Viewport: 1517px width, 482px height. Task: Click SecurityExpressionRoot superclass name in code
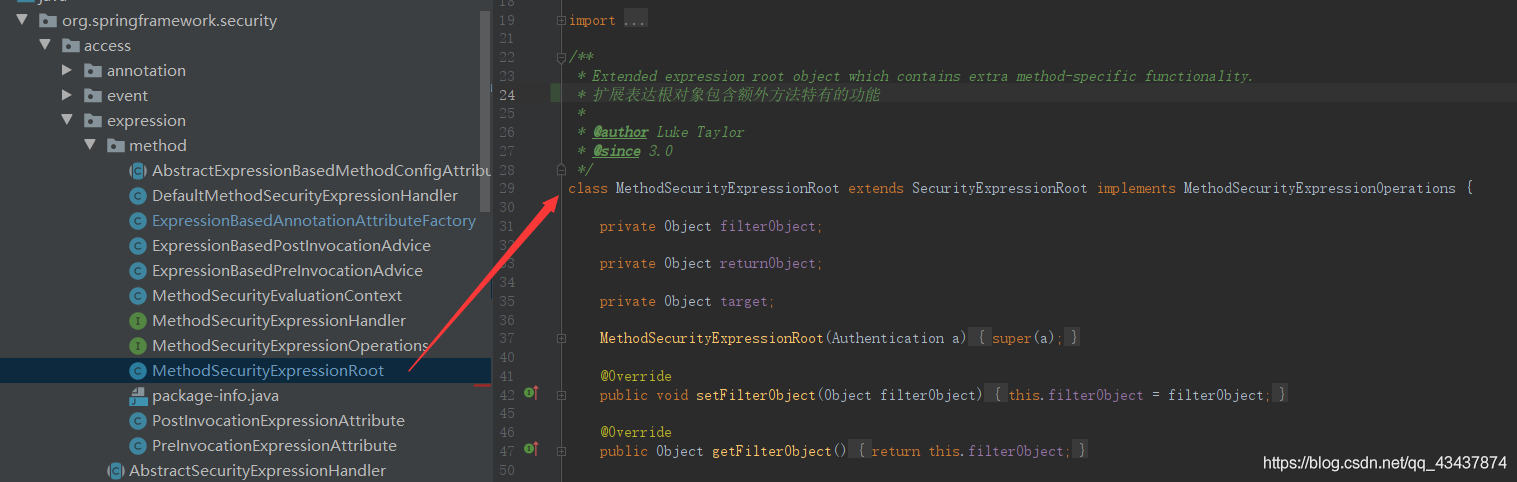point(999,188)
